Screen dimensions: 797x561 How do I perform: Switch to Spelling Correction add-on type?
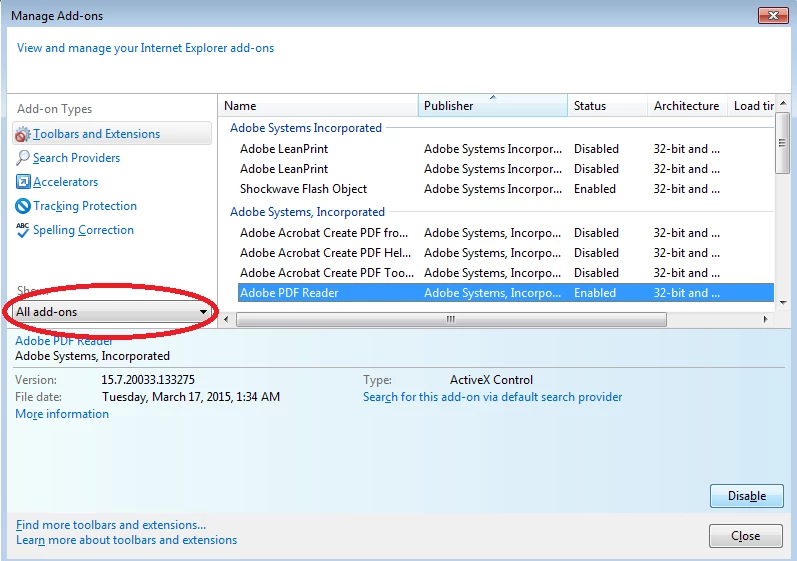click(x=83, y=230)
